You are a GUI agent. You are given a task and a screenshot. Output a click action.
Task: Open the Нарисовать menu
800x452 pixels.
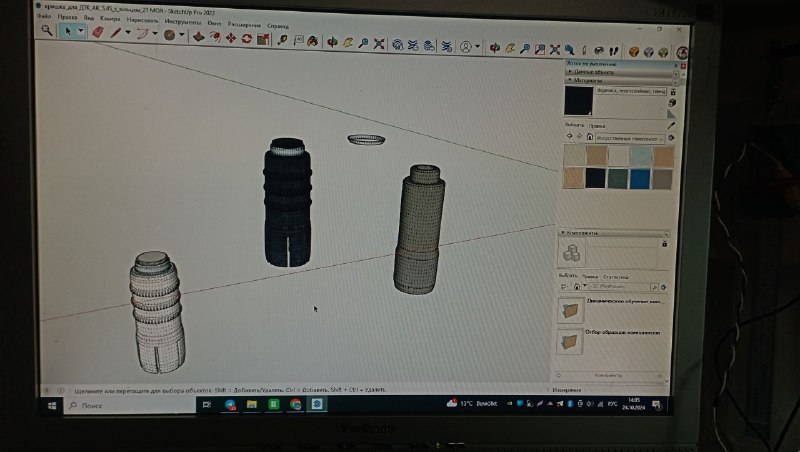point(142,20)
